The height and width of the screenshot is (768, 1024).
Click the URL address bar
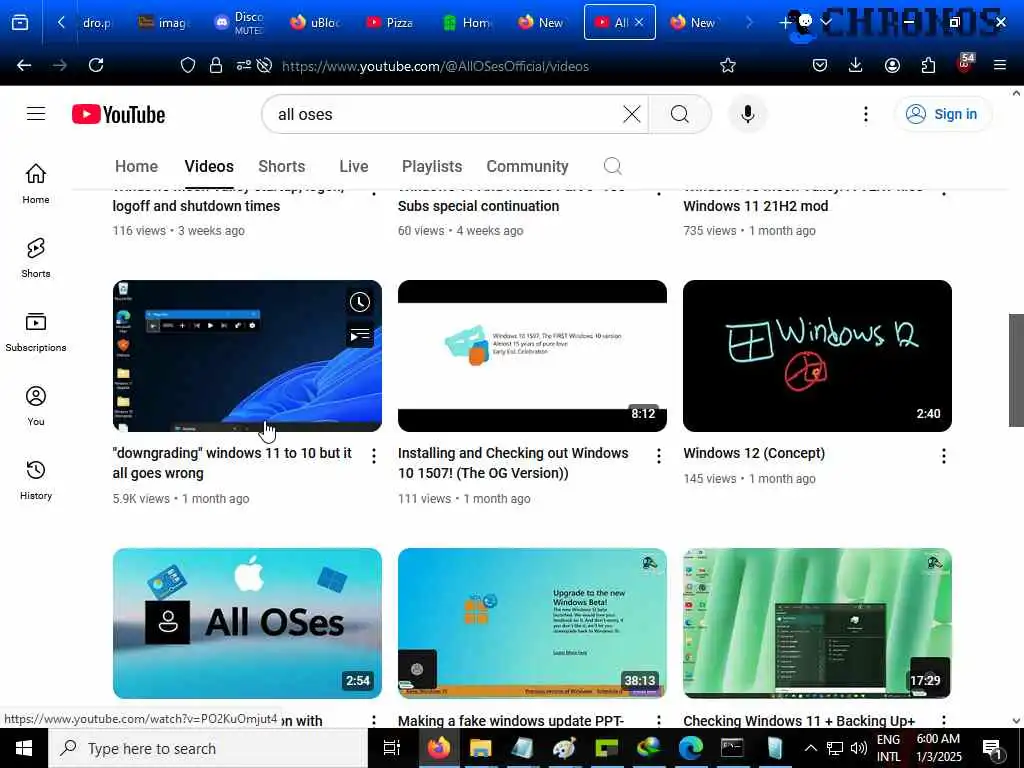tap(435, 66)
